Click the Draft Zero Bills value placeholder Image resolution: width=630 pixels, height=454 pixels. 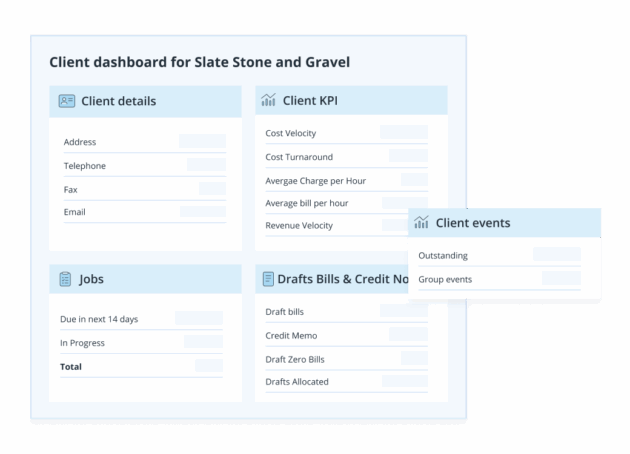(414, 358)
